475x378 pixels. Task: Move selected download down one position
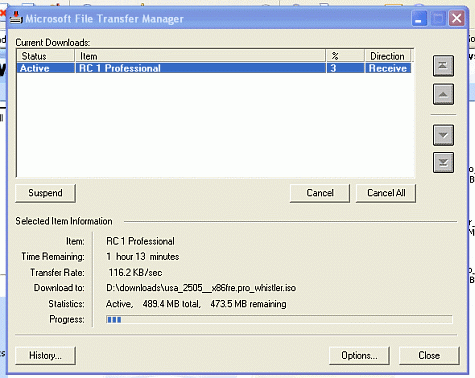tap(443, 135)
